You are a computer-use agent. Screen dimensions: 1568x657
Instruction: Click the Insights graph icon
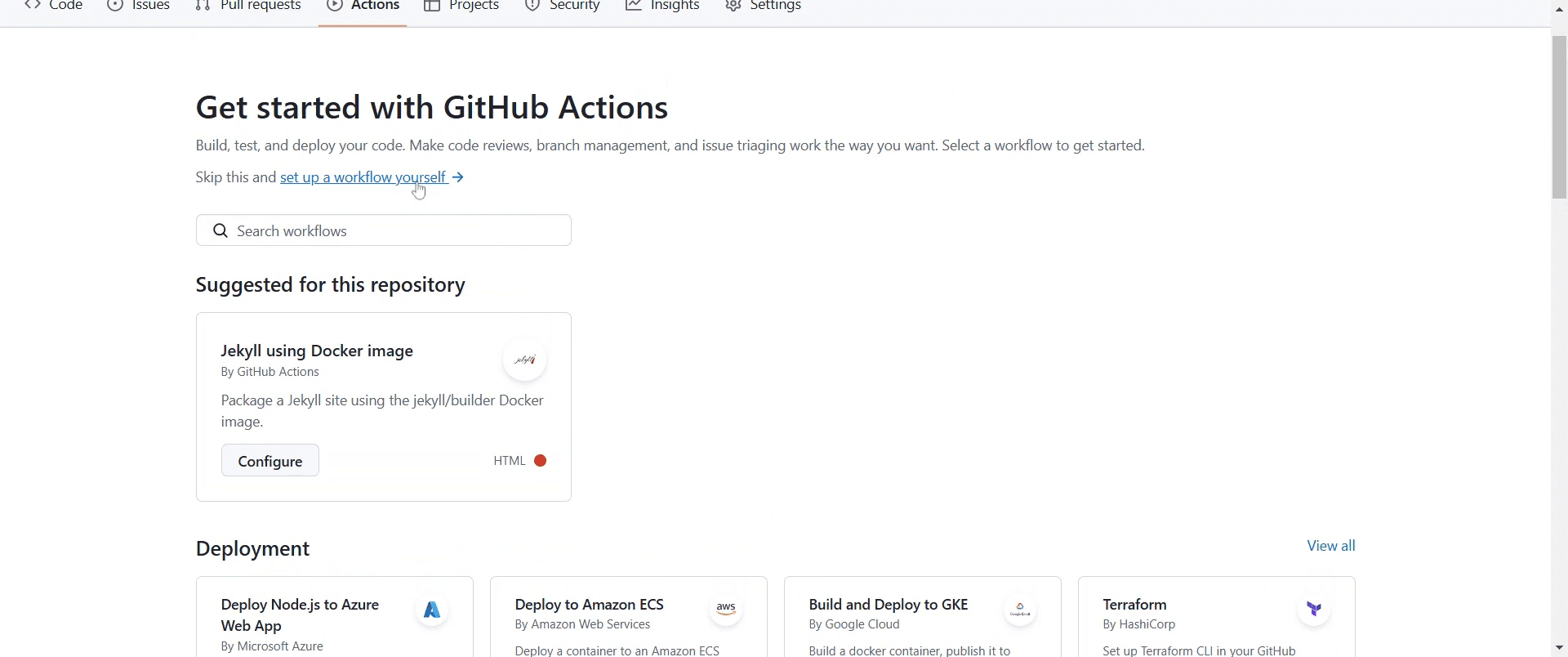pyautogui.click(x=634, y=5)
